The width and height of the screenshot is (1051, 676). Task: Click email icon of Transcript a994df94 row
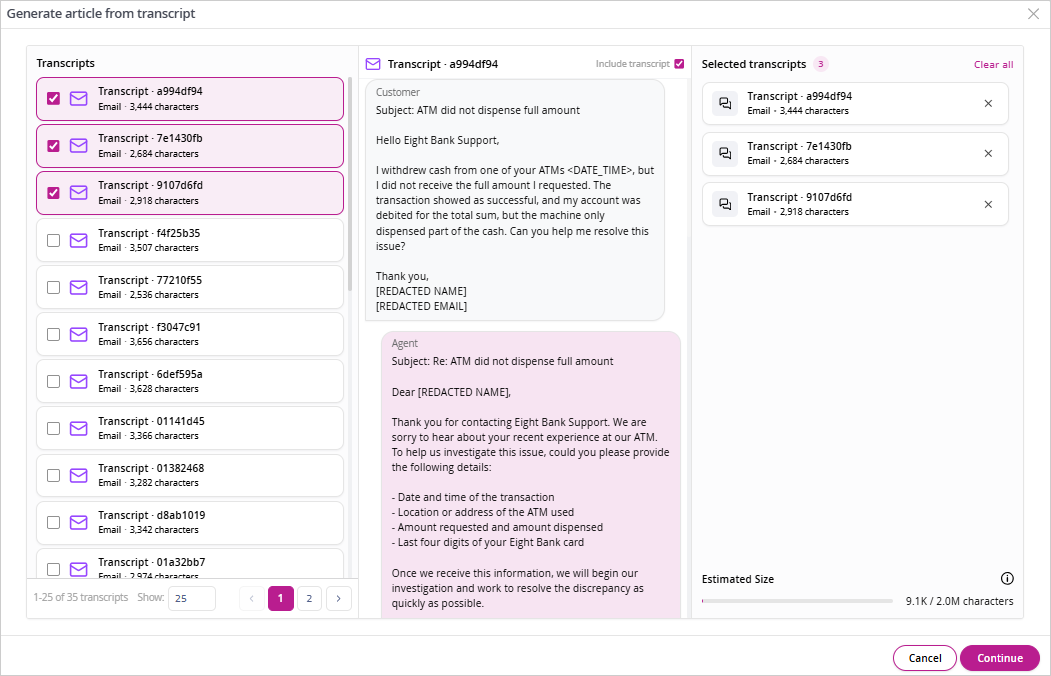point(78,98)
